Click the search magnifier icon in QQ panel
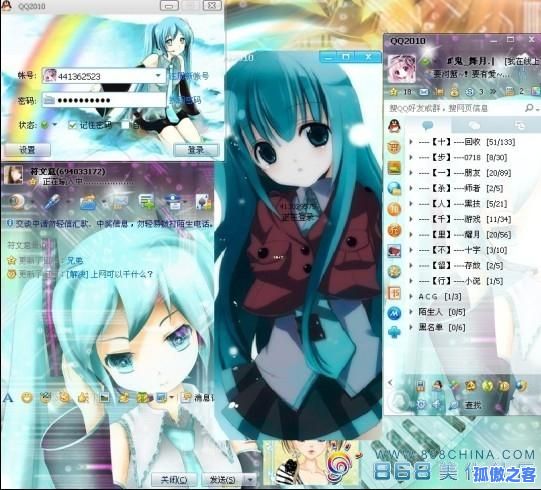Image resolution: width=541 pixels, height=490 pixels. click(x=529, y=108)
